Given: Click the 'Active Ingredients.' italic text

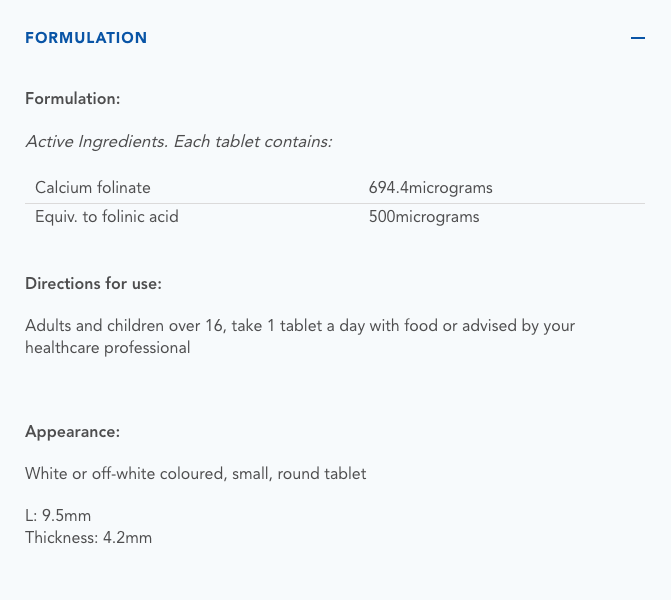Looking at the screenshot, I should (97, 142).
